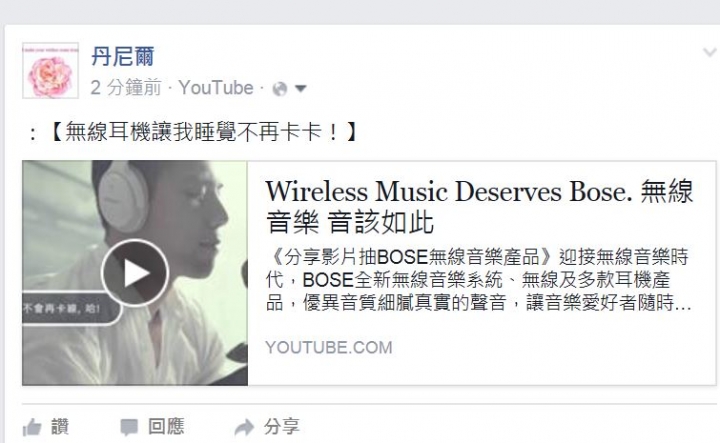This screenshot has height=443, width=720.
Task: Open post options chevron at top right
Action: click(710, 52)
